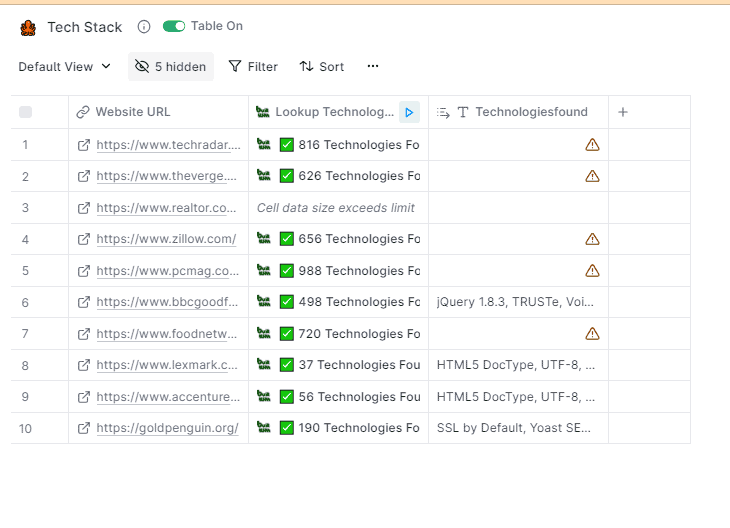
Task: Open the zillow.com link external icon
Action: point(84,239)
